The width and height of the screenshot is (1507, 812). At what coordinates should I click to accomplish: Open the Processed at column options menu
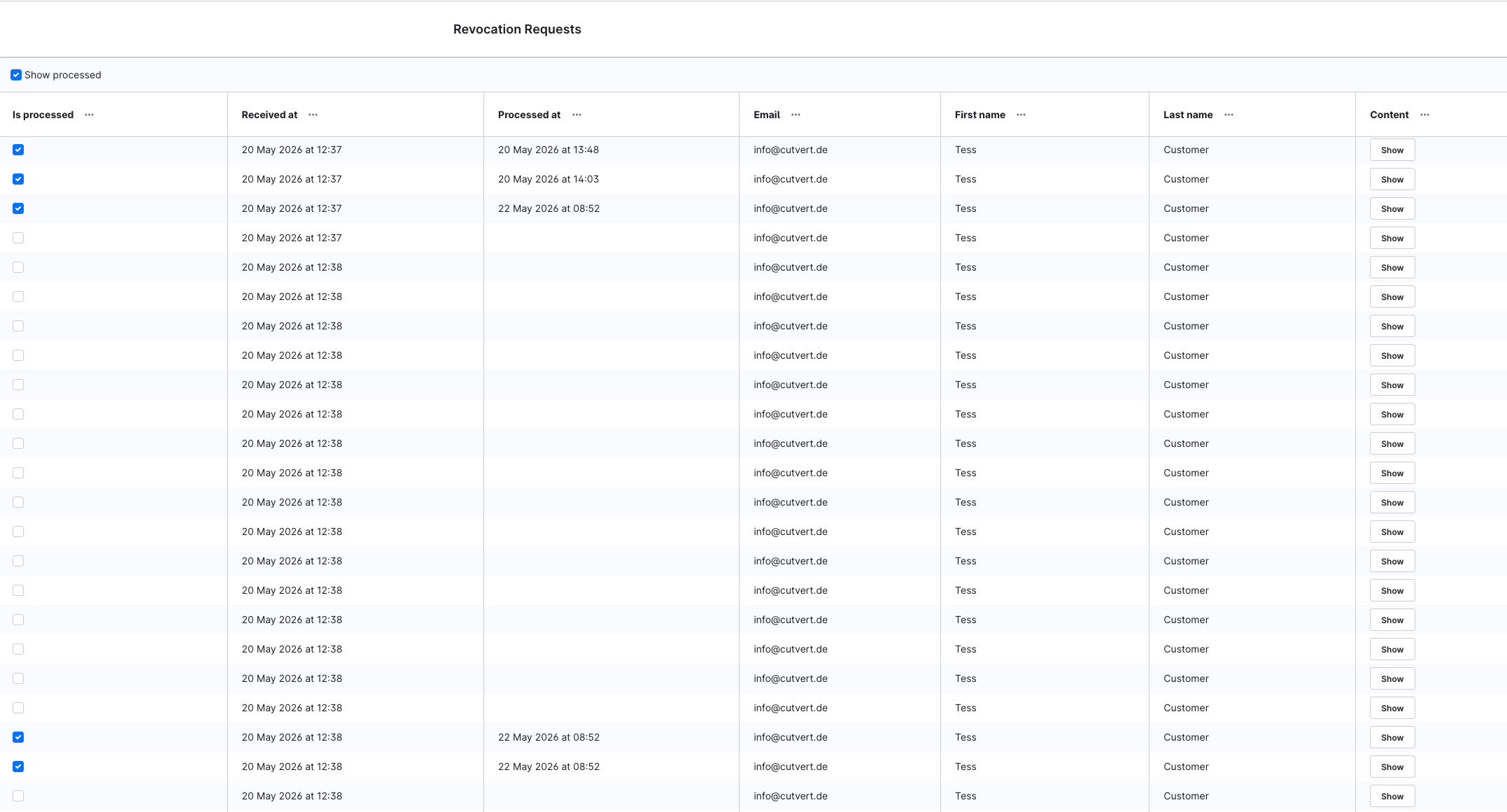pyautogui.click(x=576, y=115)
